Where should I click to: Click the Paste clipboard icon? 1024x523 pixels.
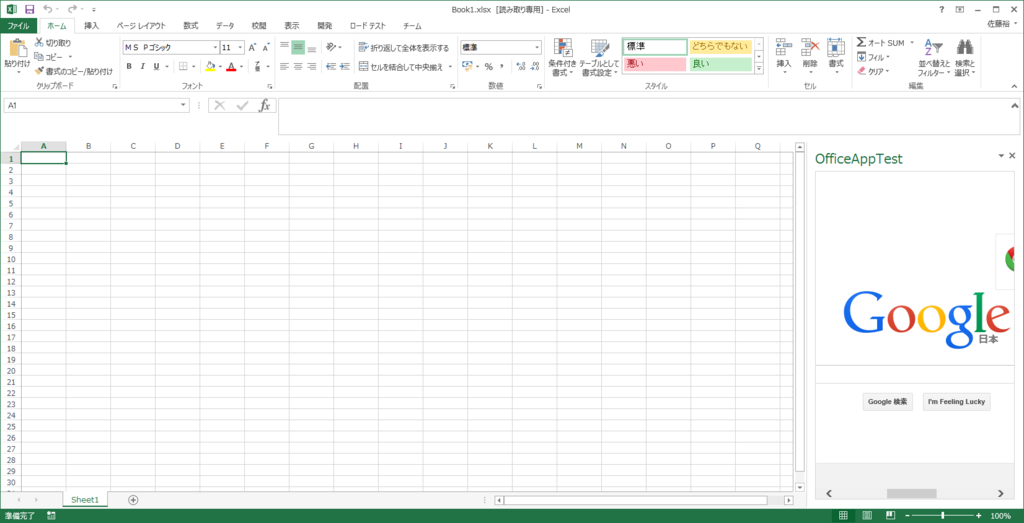18,48
